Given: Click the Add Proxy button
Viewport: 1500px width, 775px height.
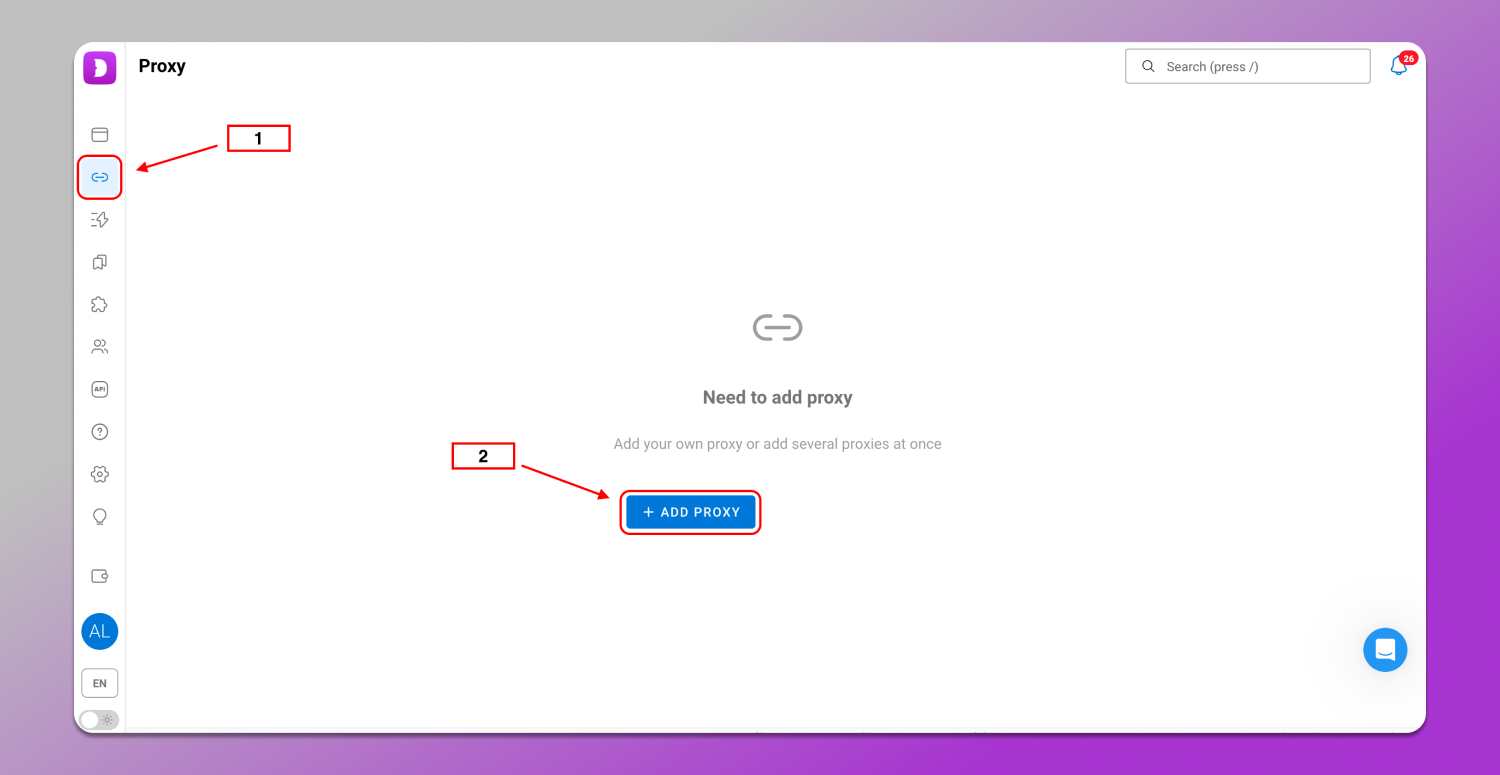Looking at the screenshot, I should [691, 512].
